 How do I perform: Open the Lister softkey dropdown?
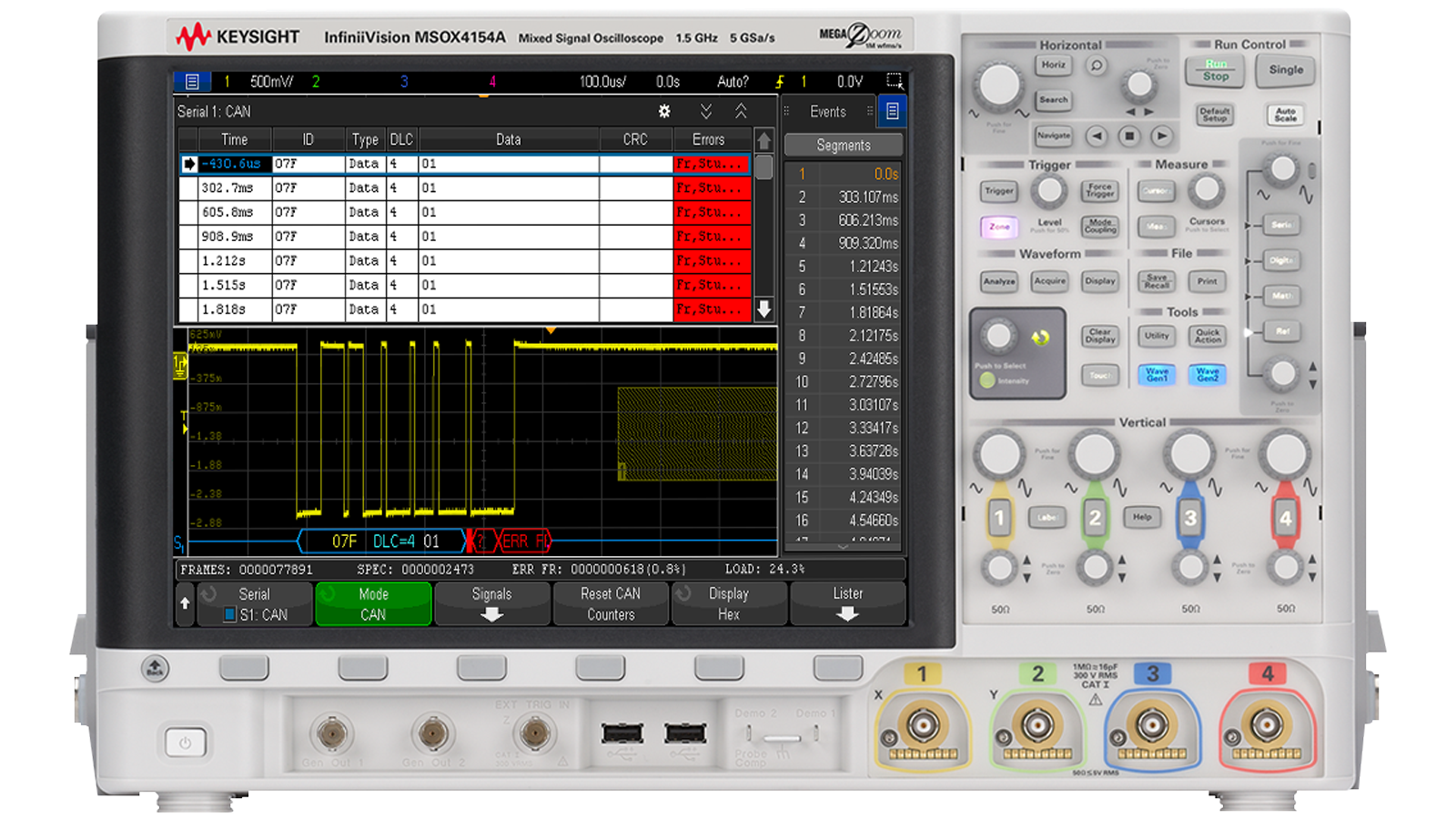tap(847, 603)
